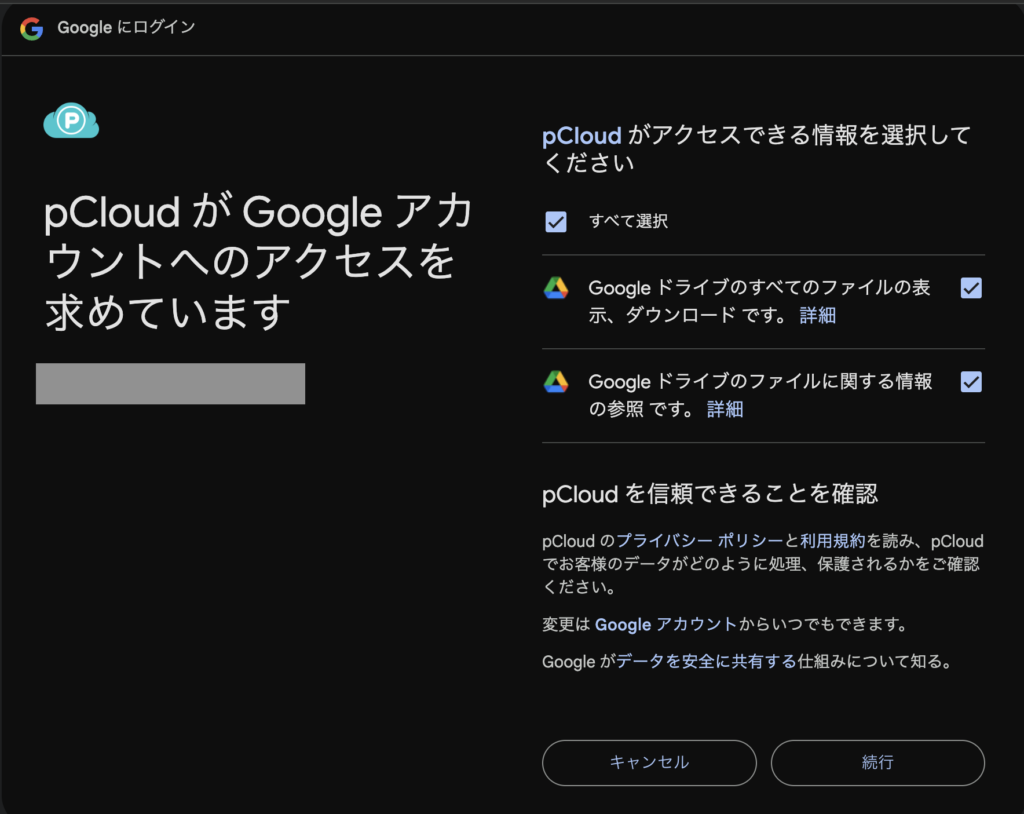
Task: Uncheck the Drive file view and download permission
Action: click(x=970, y=288)
